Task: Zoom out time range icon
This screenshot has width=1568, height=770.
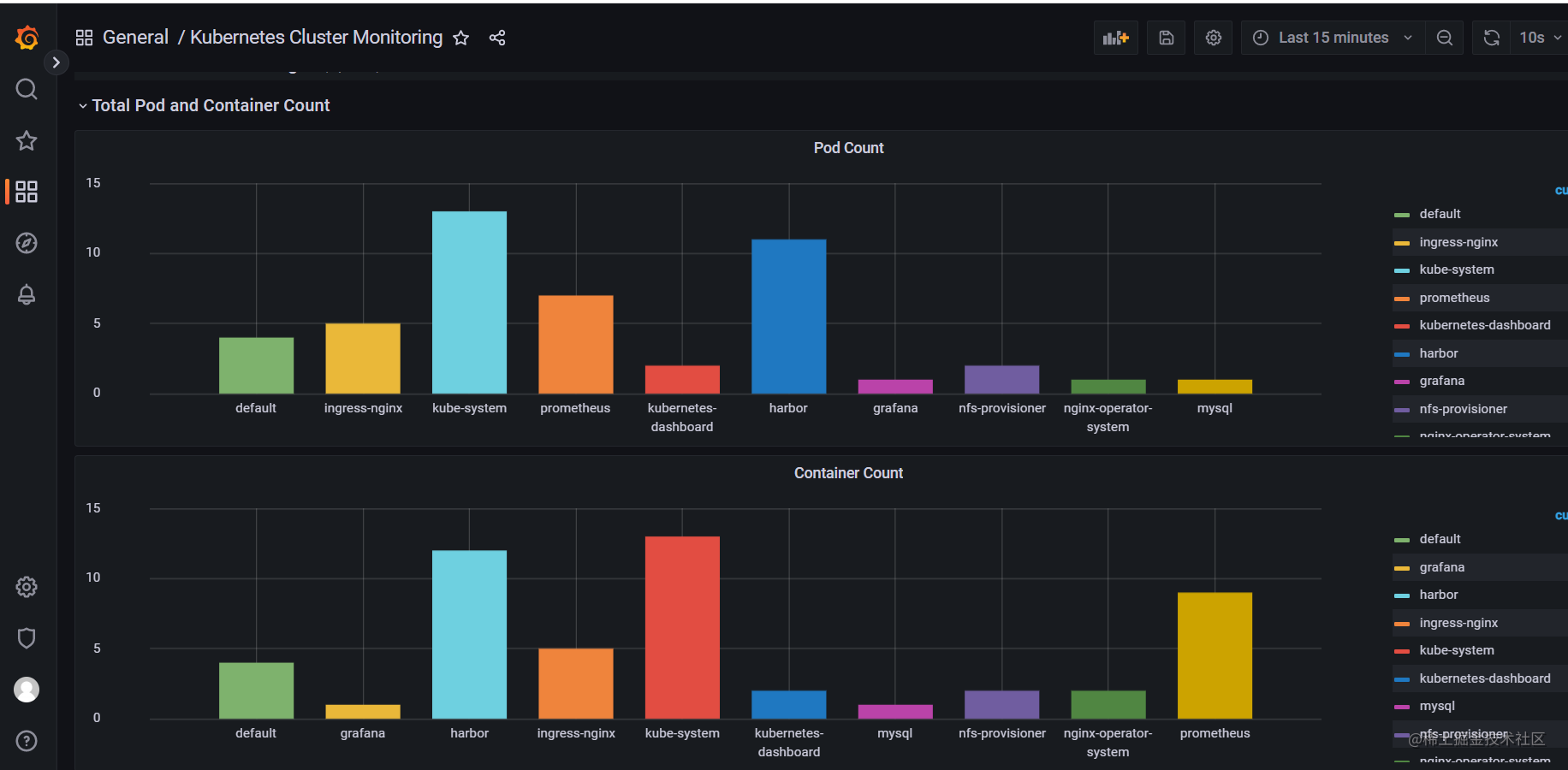Action: 1445,38
